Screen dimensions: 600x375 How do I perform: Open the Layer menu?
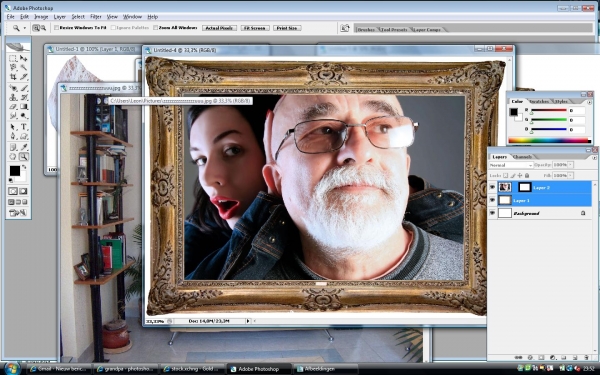(59, 17)
